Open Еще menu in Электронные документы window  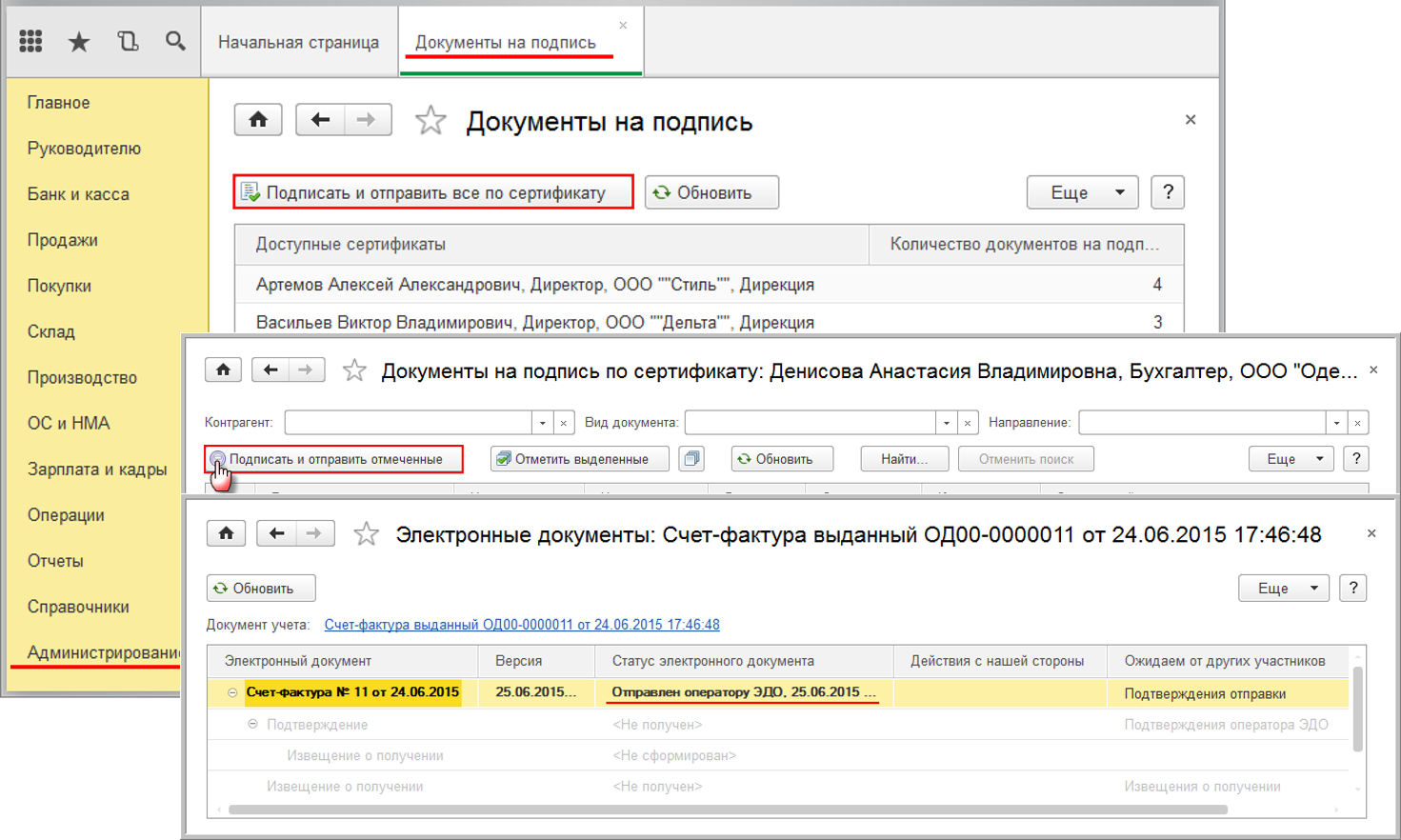[1282, 589]
